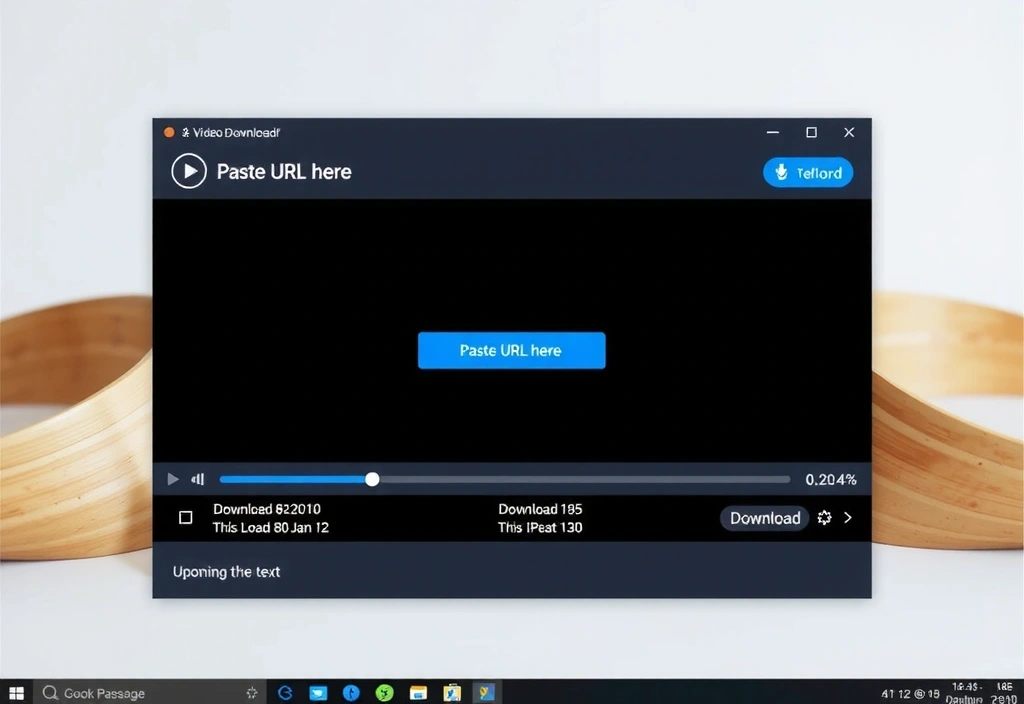Enable the checkbox next to This Load 80 Jan 12
Screen dimensions: 1024x704
click(x=185, y=517)
